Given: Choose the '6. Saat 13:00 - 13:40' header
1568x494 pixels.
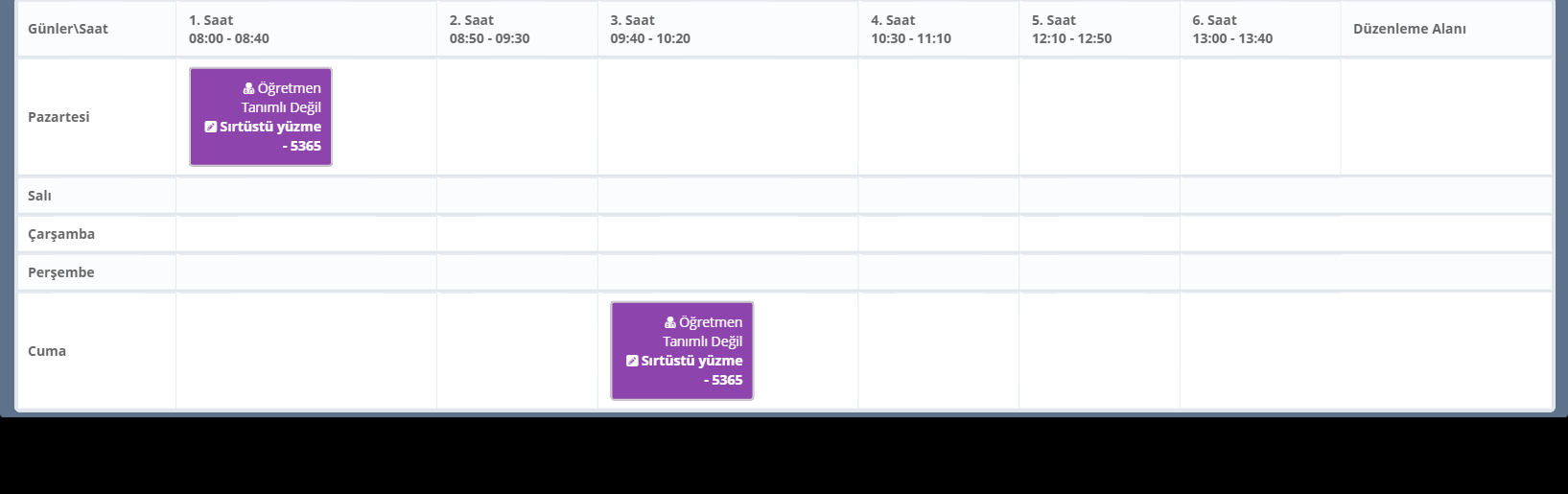Looking at the screenshot, I should tap(1232, 29).
